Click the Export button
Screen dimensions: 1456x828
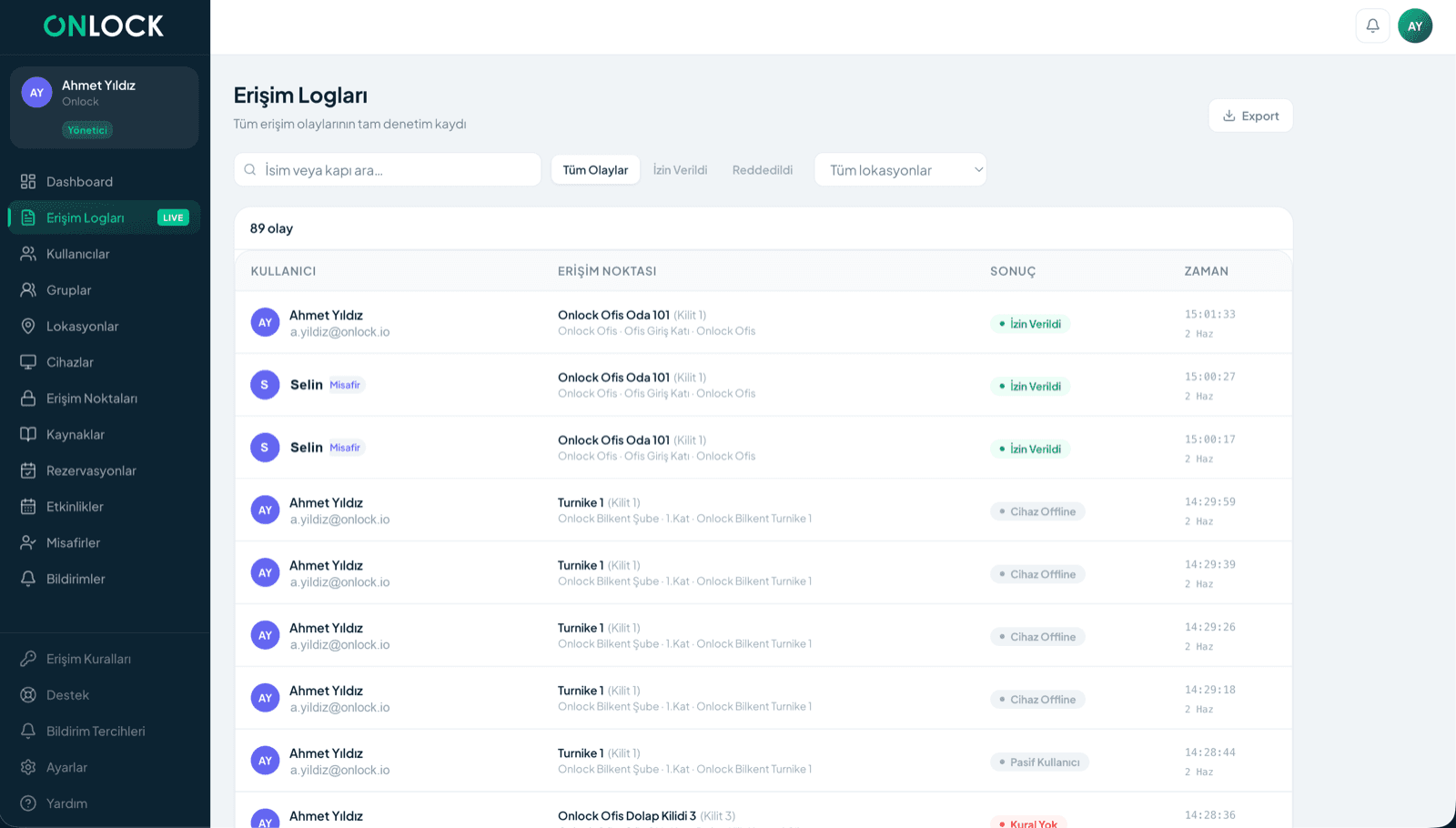[1250, 116]
